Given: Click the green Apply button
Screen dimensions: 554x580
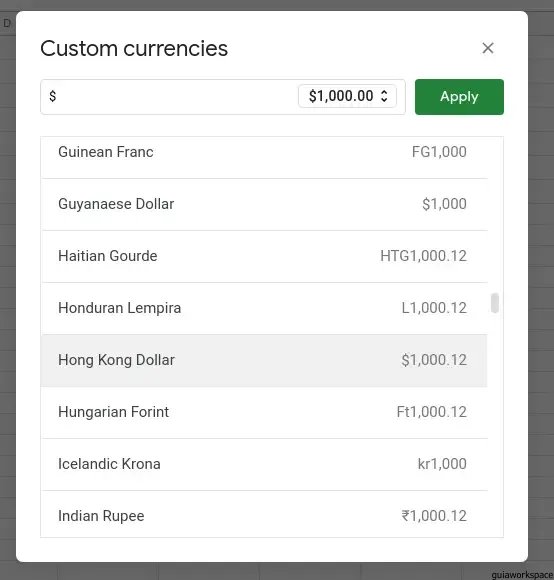Looking at the screenshot, I should (459, 97).
